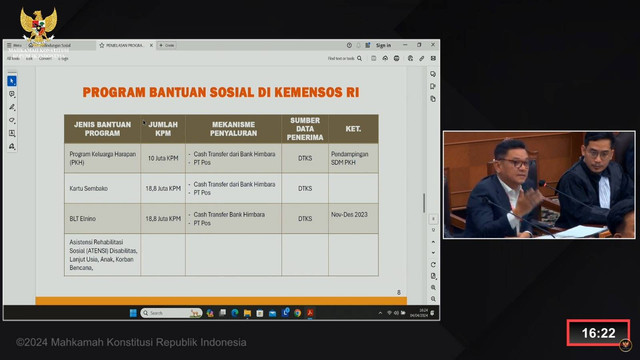The image size is (640, 360).
Task: Open File Explorer from taskbar
Action: [247, 313]
